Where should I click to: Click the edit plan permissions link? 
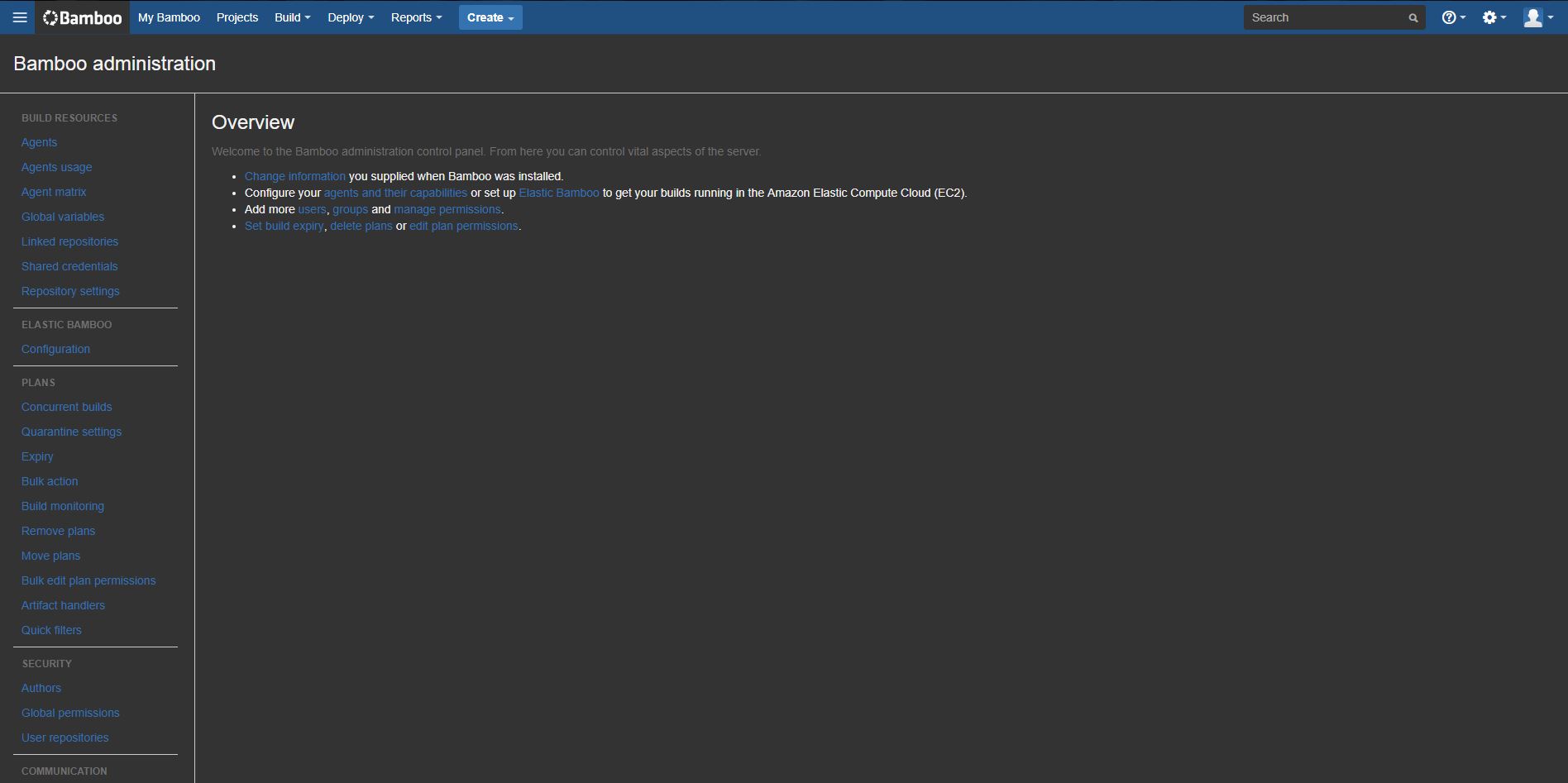point(464,226)
